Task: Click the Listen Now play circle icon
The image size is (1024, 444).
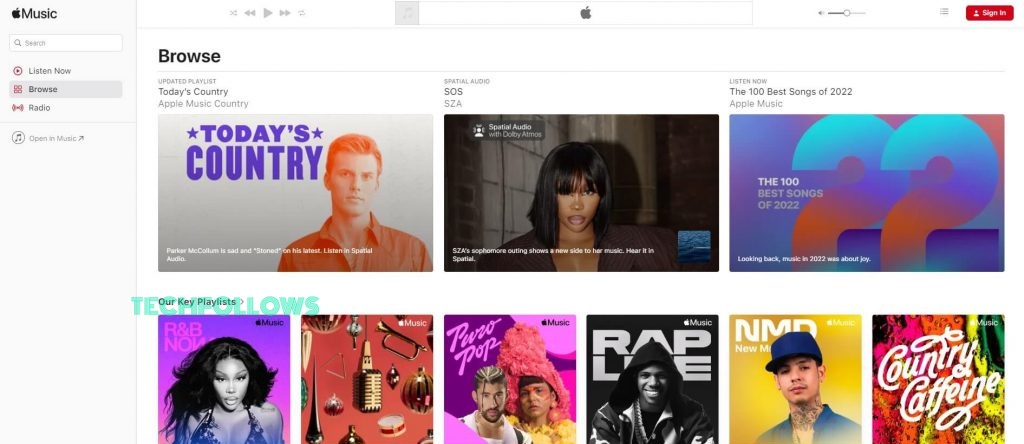Action: 18,71
